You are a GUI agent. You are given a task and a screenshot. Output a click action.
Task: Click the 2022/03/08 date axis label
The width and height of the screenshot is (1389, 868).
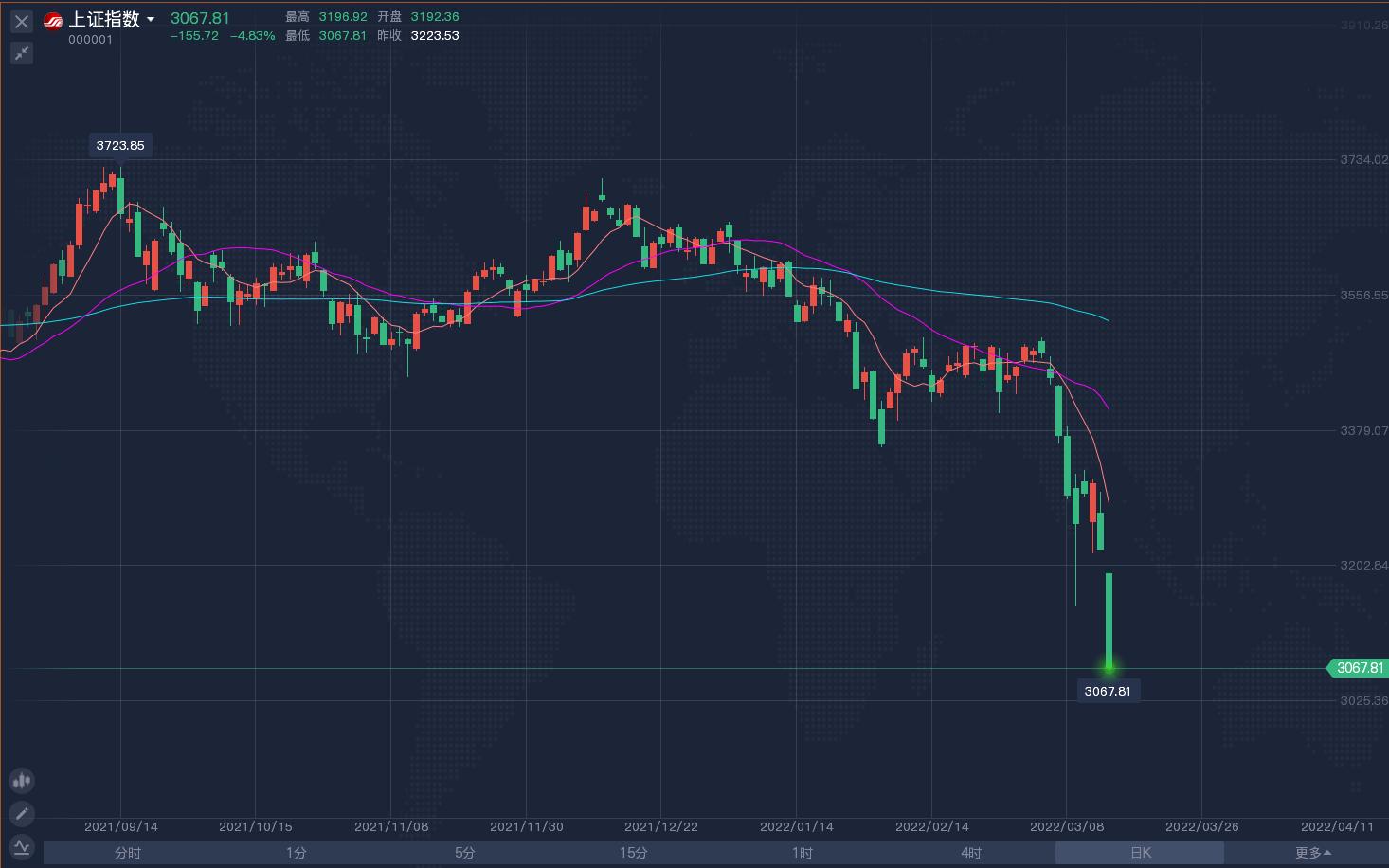tap(1067, 826)
